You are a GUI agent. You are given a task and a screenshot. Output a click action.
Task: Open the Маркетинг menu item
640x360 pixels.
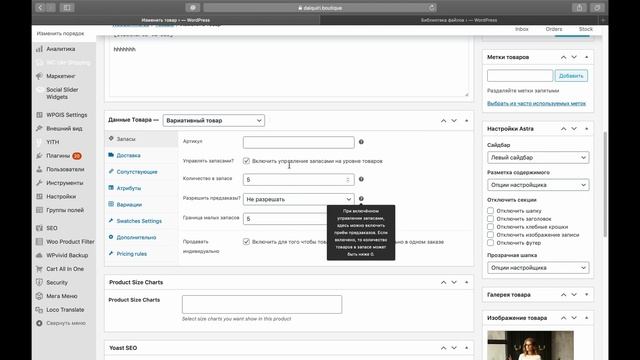pyautogui.click(x=60, y=76)
